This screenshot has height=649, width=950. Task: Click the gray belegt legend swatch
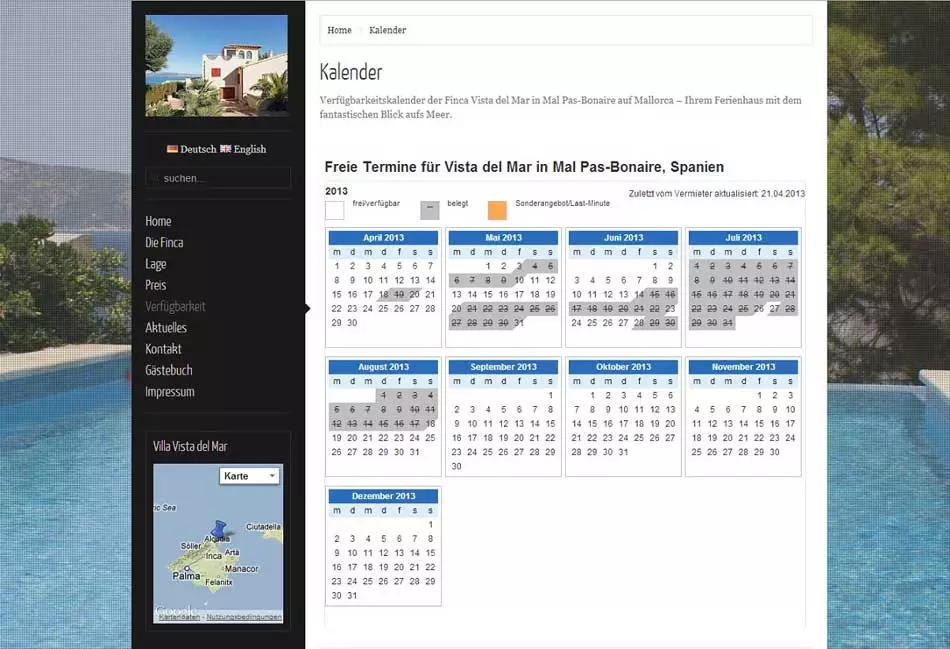[x=430, y=210]
